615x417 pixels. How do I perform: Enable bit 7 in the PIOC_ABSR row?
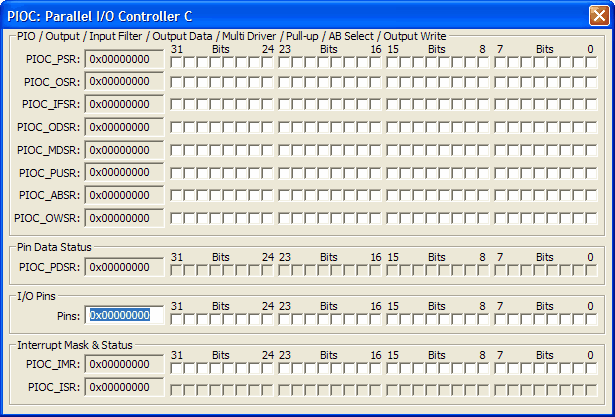coord(500,195)
